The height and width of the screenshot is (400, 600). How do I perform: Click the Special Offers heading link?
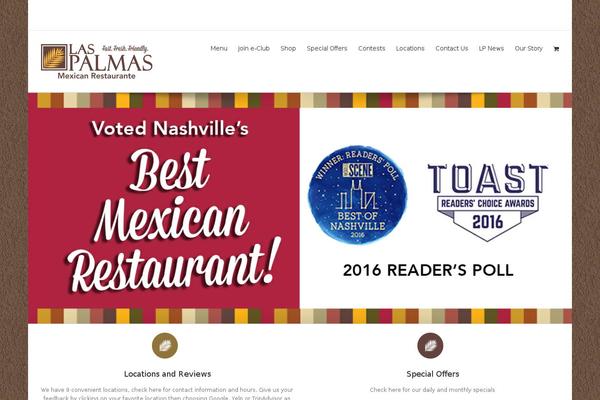click(x=433, y=374)
